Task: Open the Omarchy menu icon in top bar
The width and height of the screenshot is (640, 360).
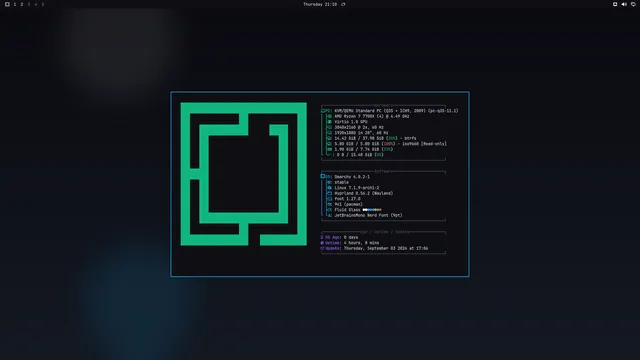Action: point(7,4)
